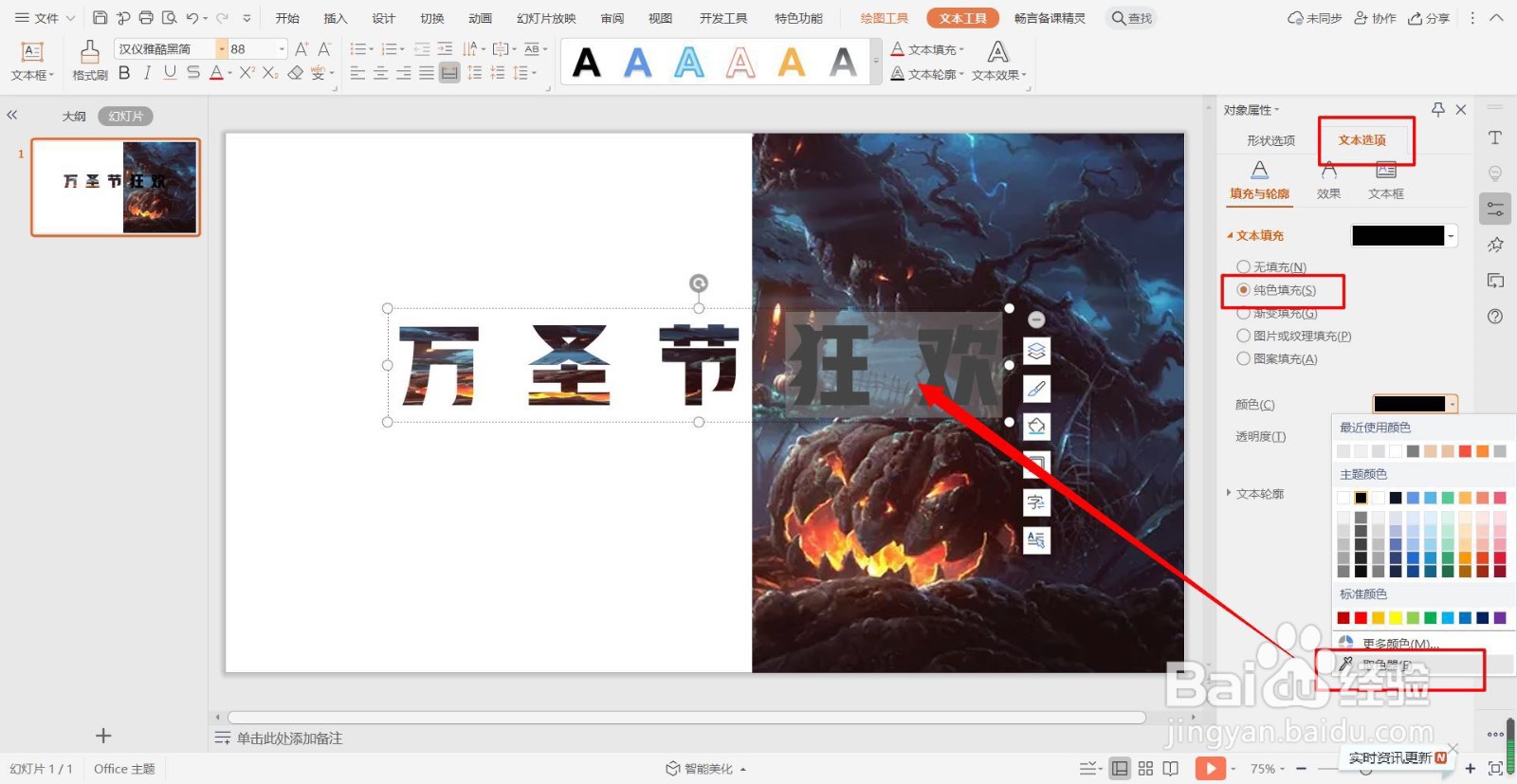Image resolution: width=1517 pixels, height=784 pixels.
Task: Click Collaborate (协作) button
Action: click(x=1375, y=18)
